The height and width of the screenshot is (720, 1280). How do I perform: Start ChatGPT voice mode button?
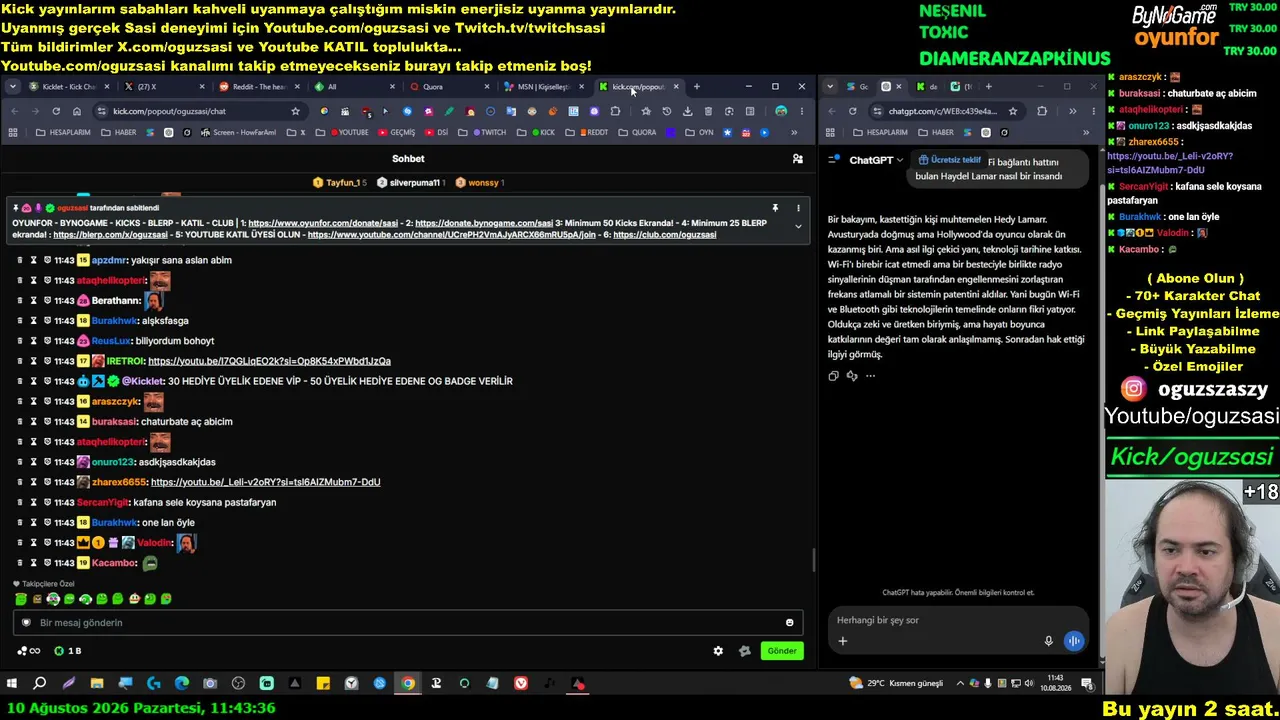1073,641
